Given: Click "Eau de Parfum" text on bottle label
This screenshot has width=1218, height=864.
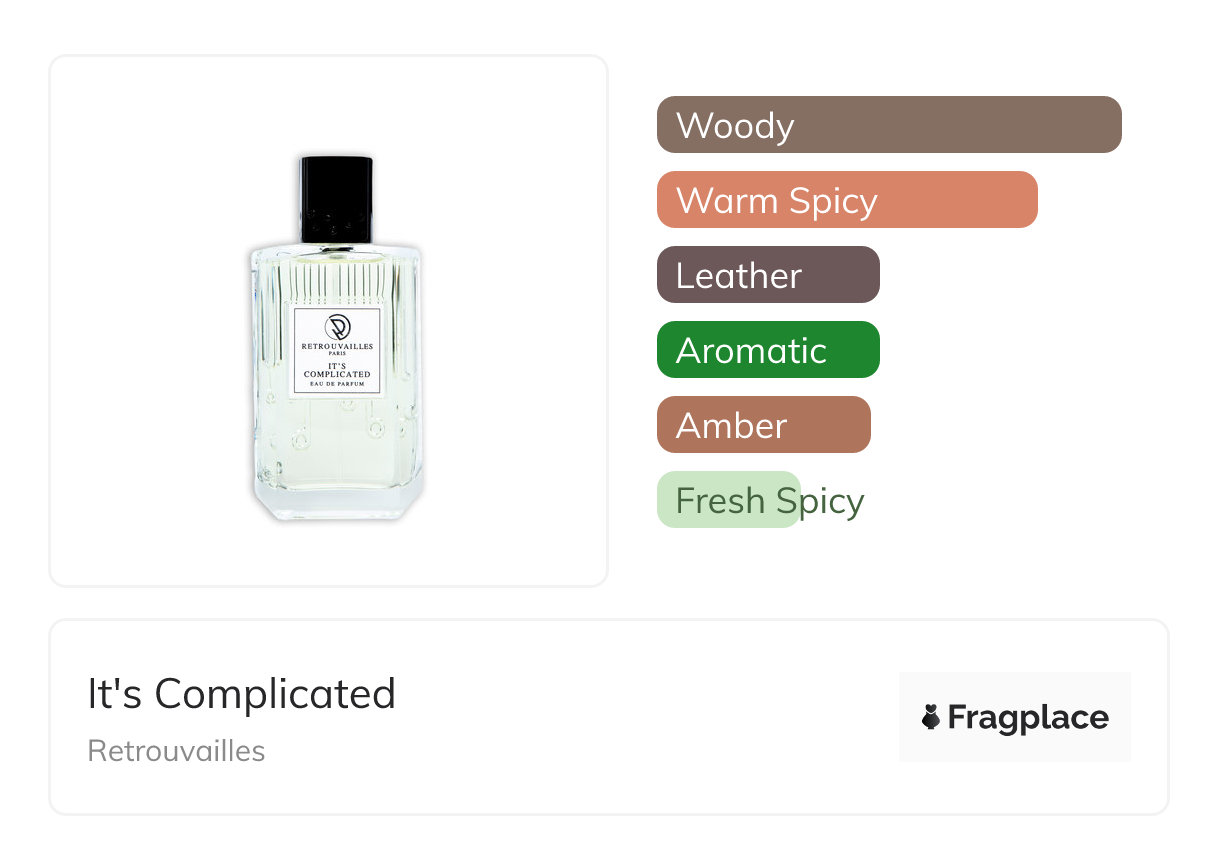Looking at the screenshot, I should [337, 384].
